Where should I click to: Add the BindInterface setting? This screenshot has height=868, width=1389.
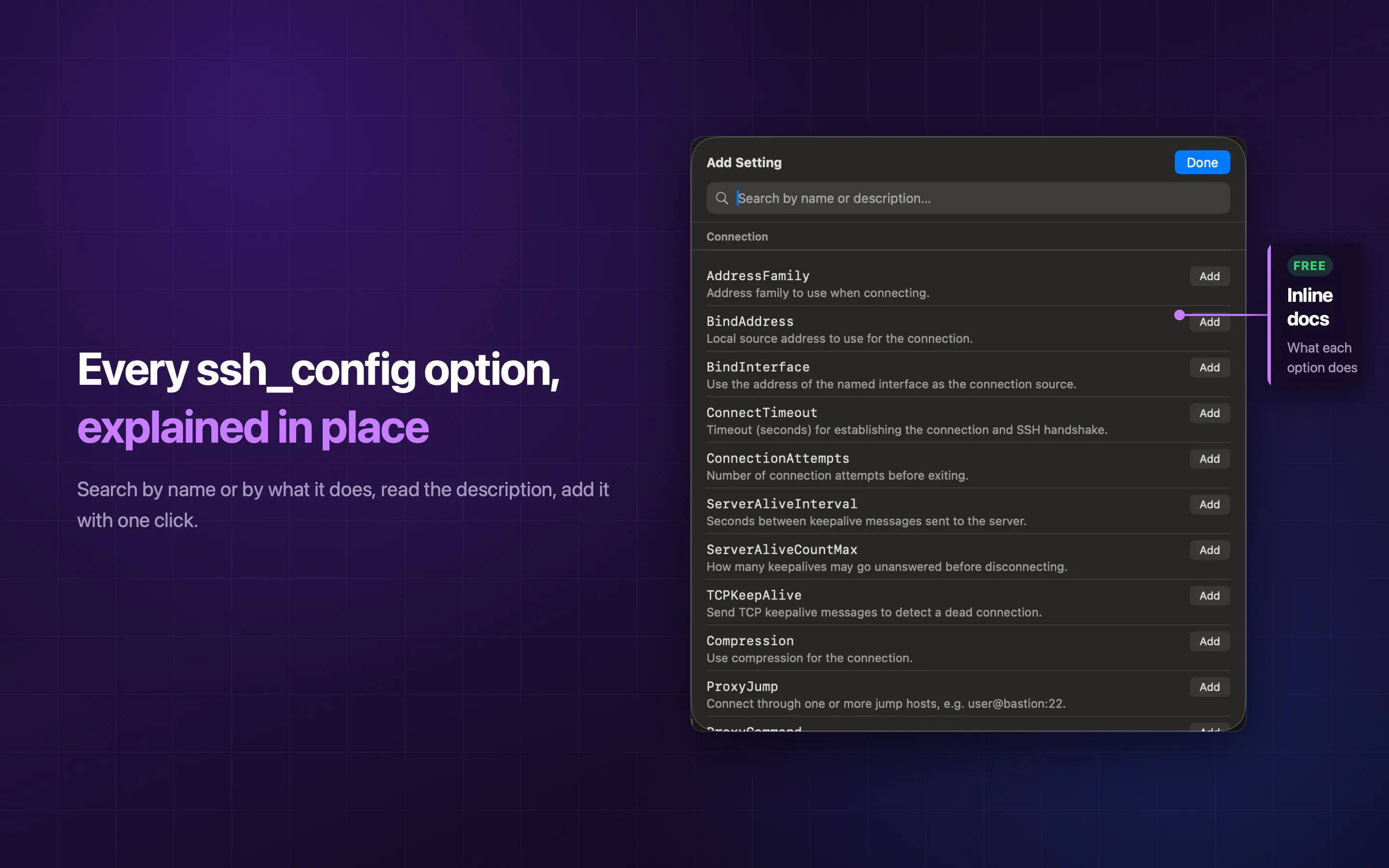(1210, 367)
